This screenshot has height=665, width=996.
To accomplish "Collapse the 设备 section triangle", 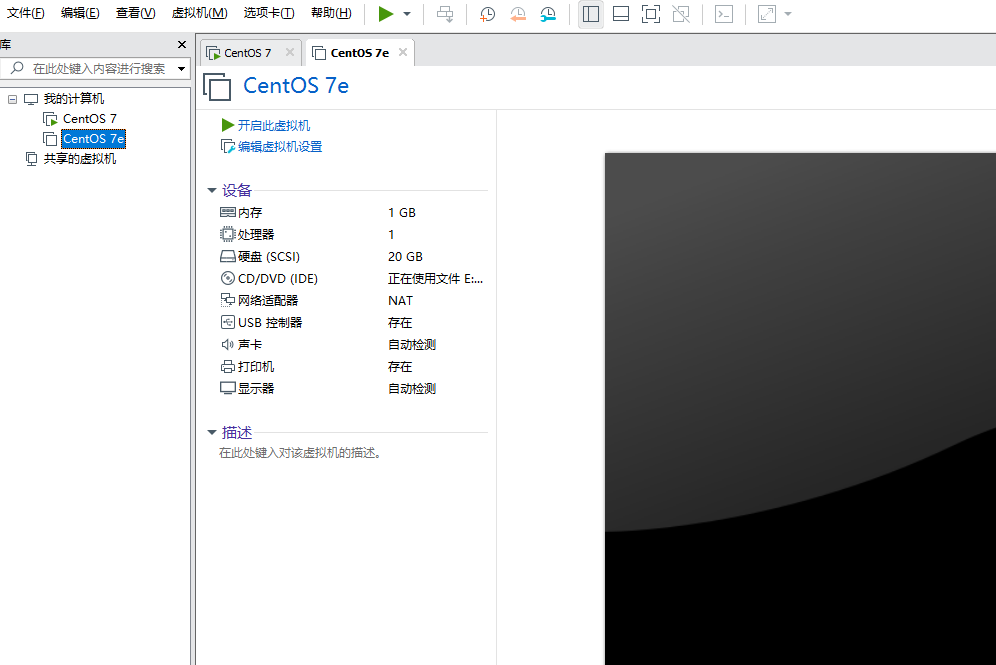I will (x=212, y=190).
